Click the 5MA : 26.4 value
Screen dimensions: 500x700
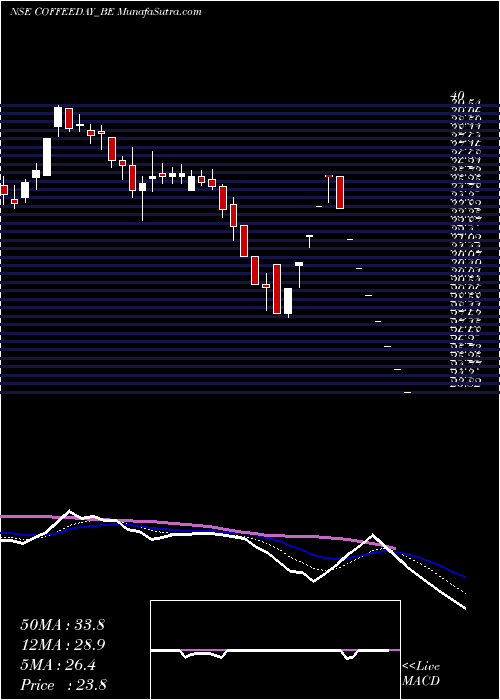pyautogui.click(x=58, y=665)
